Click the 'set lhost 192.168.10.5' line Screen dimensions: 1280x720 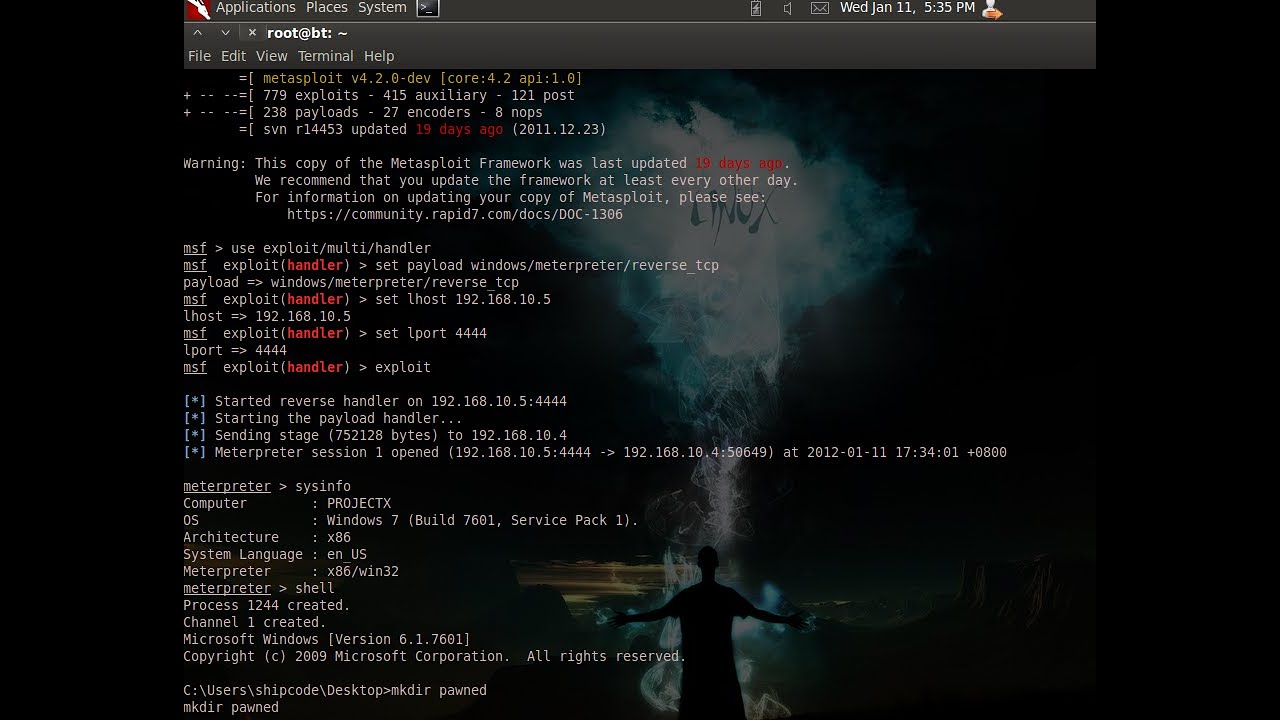click(x=463, y=299)
